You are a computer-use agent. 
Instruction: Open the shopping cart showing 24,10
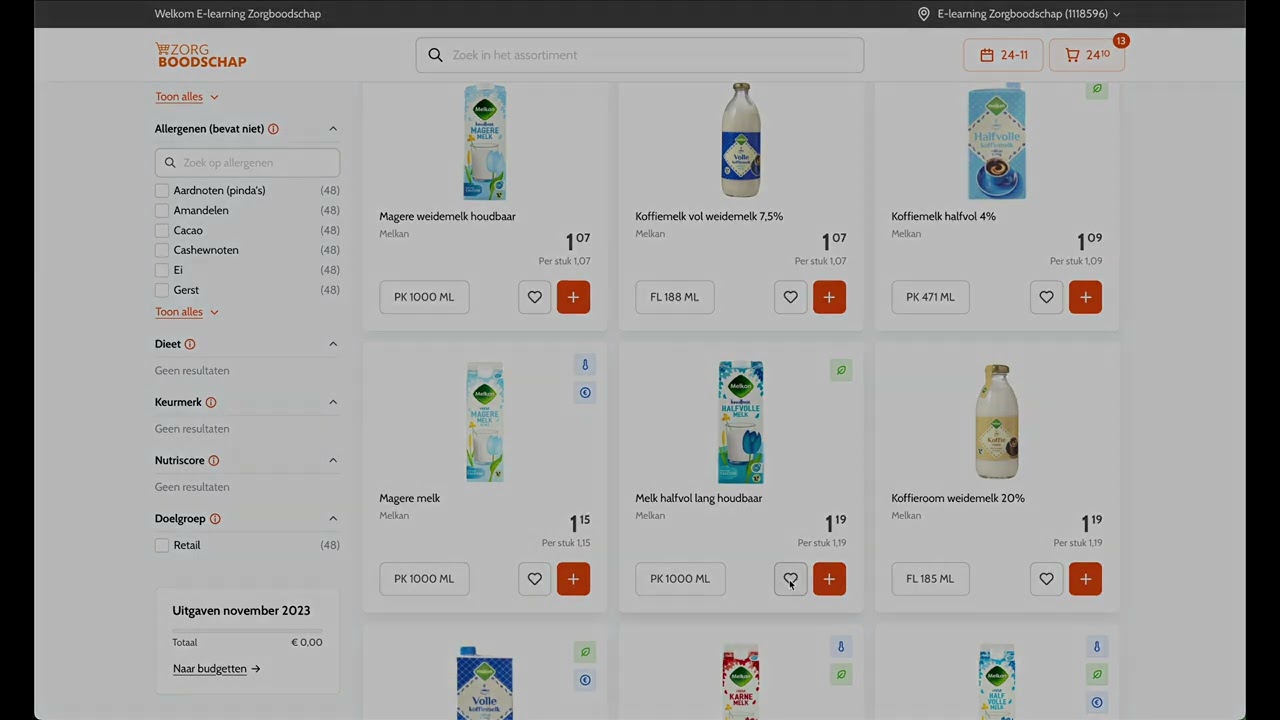click(1087, 55)
